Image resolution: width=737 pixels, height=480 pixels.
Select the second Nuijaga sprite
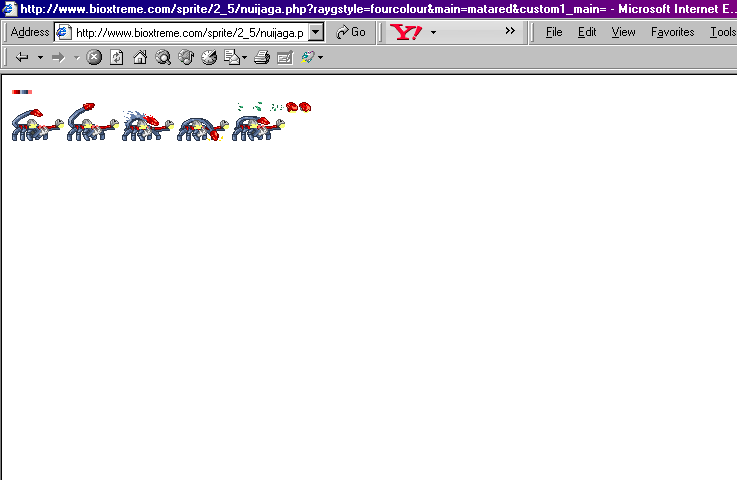93,122
